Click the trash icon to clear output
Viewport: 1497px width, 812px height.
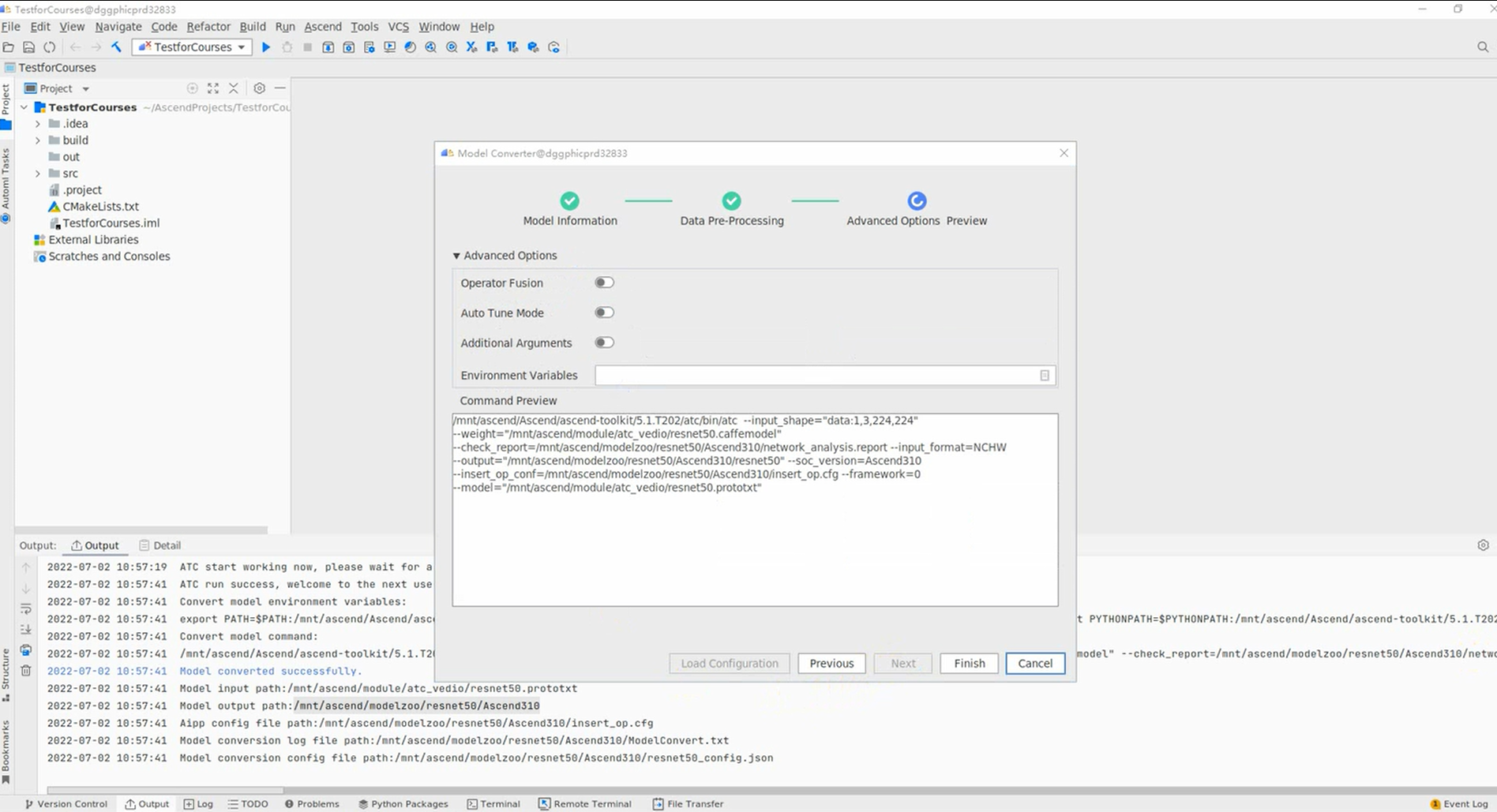point(26,670)
